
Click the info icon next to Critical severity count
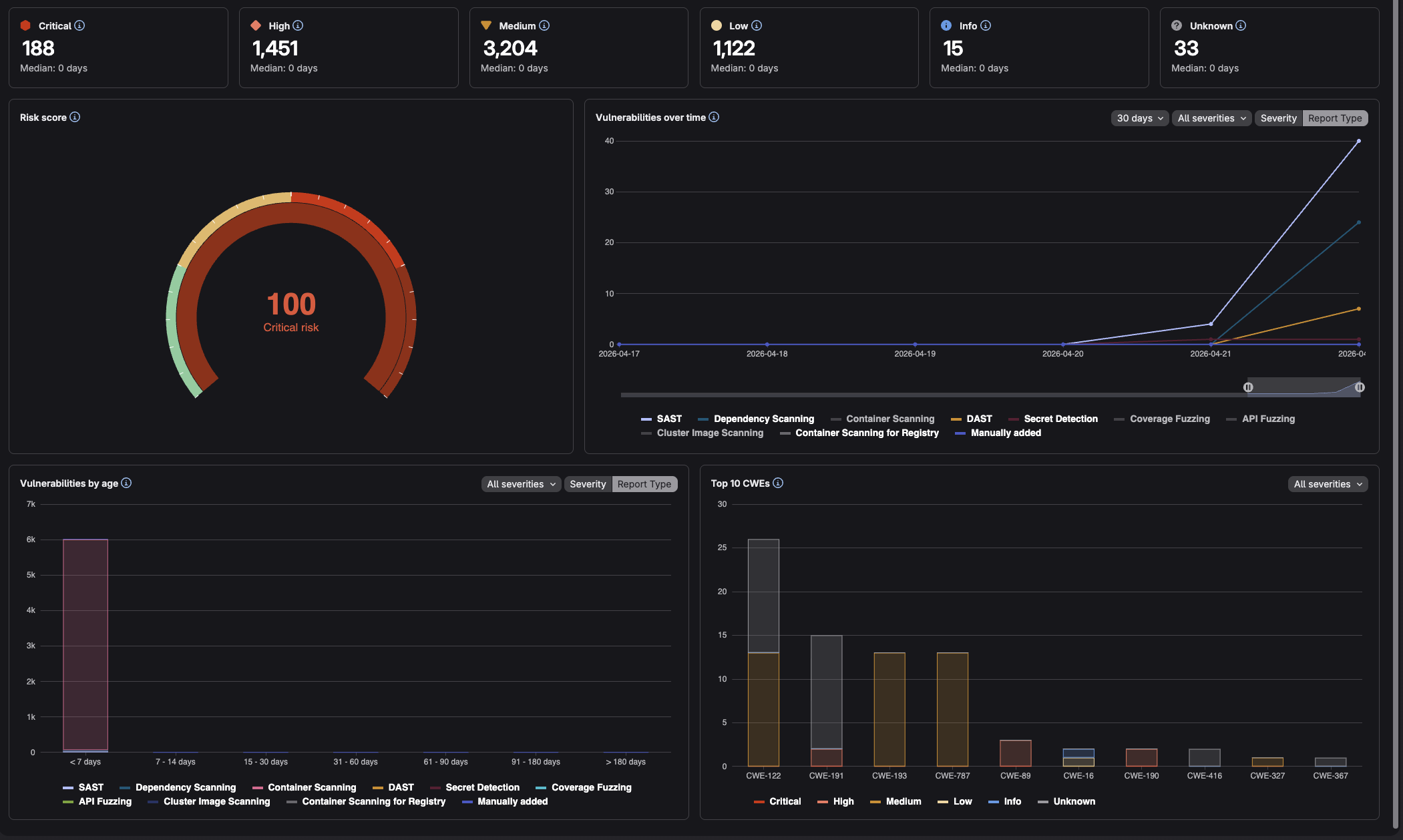click(81, 25)
